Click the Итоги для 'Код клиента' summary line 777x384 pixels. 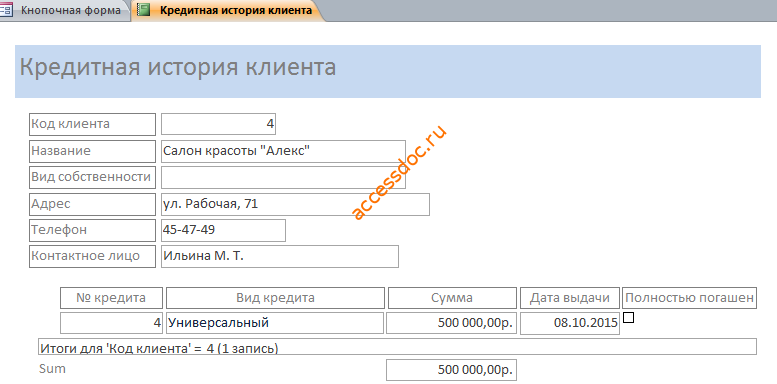coord(397,346)
